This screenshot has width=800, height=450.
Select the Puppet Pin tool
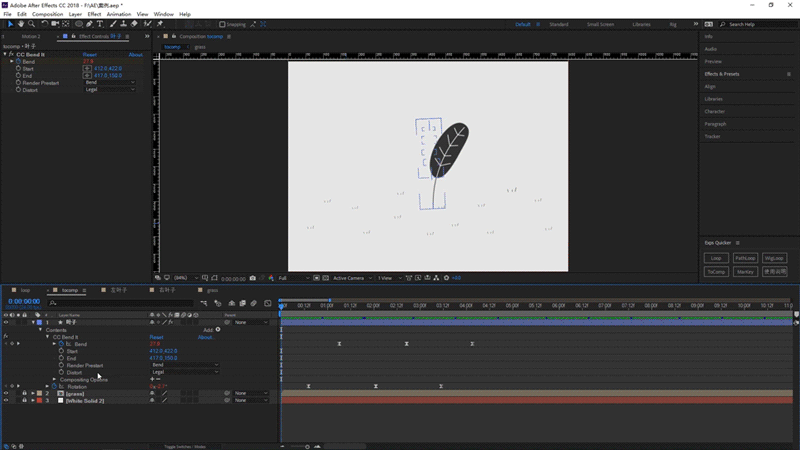(160, 24)
